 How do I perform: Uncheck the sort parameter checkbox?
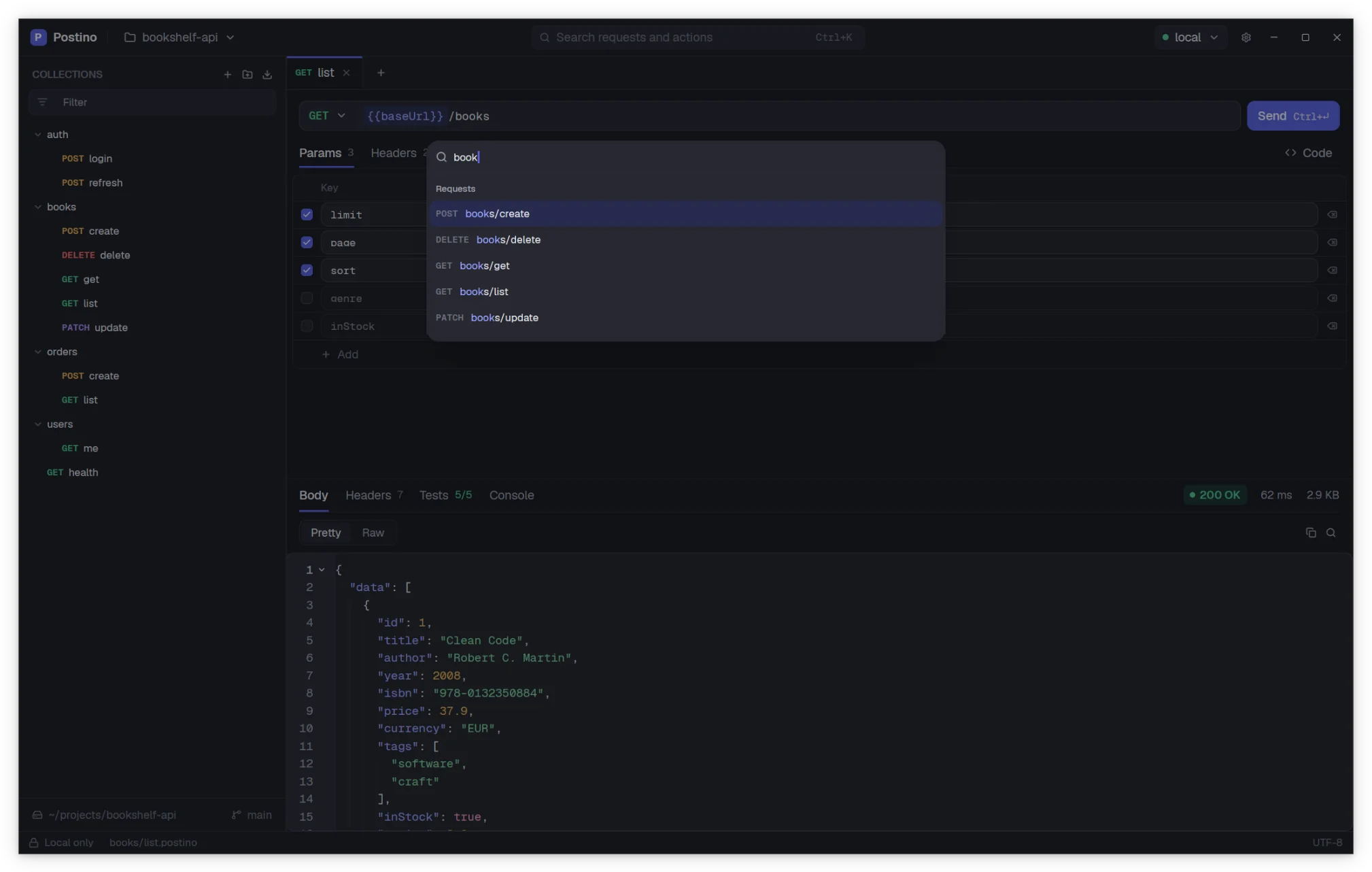pyautogui.click(x=307, y=270)
